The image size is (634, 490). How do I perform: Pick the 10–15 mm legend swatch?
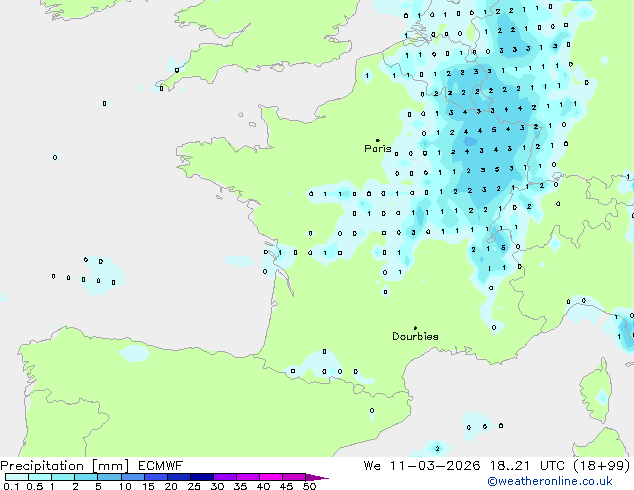132,477
